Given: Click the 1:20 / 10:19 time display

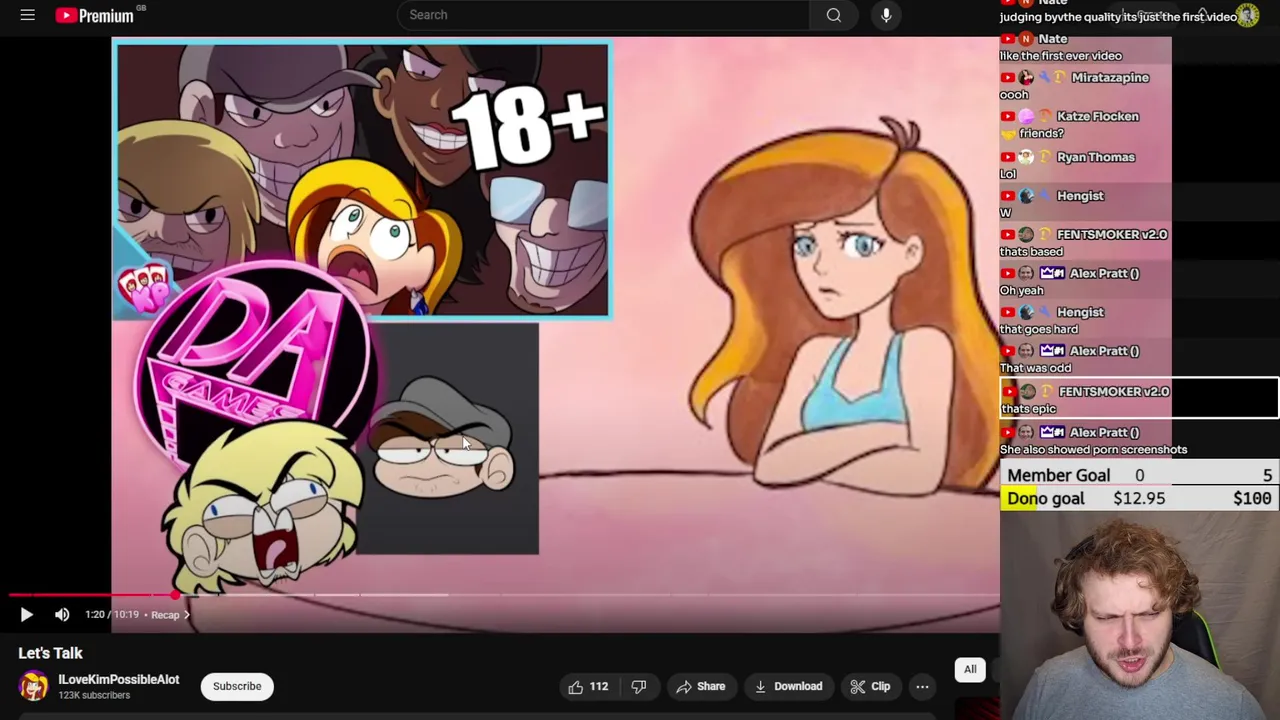Looking at the screenshot, I should coord(112,615).
